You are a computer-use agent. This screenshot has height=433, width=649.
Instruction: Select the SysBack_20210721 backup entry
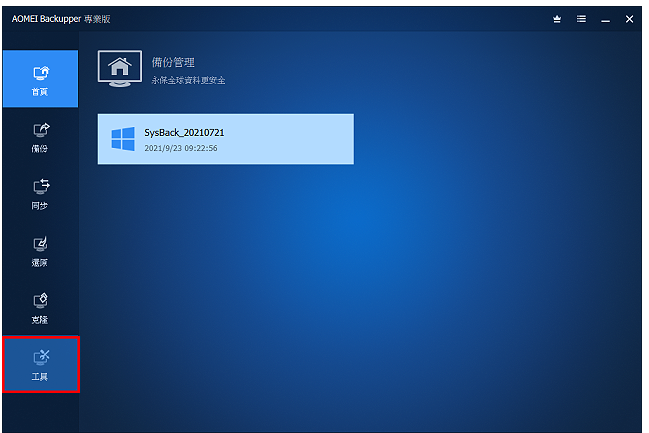226,139
